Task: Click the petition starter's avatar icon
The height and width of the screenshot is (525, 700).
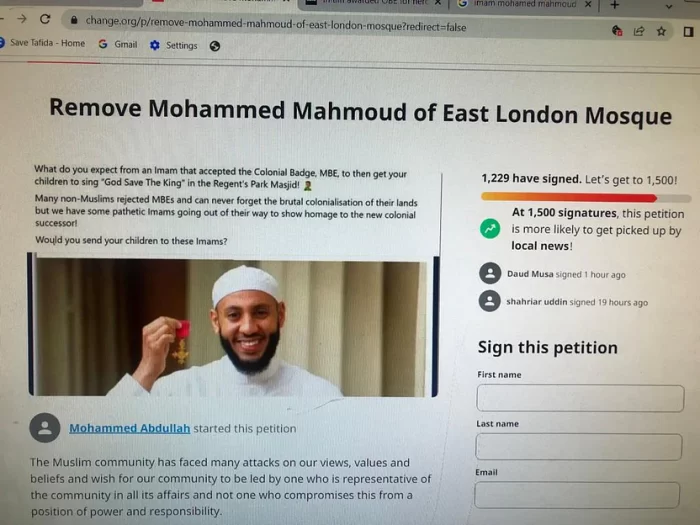Action: click(45, 428)
